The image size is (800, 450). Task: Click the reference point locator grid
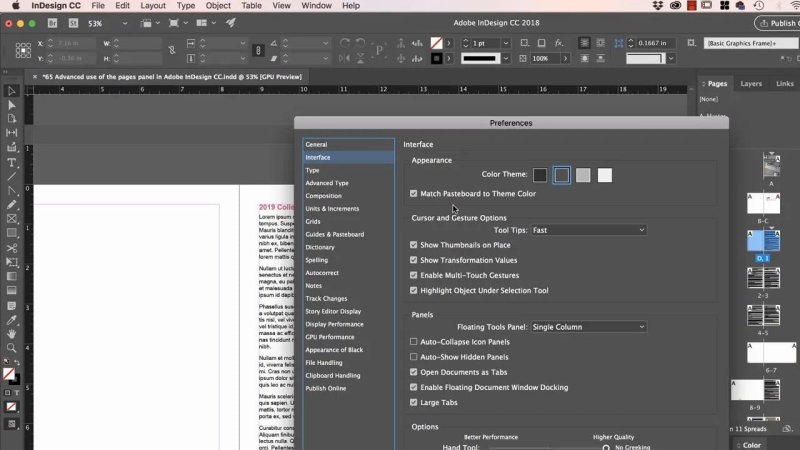click(x=23, y=51)
